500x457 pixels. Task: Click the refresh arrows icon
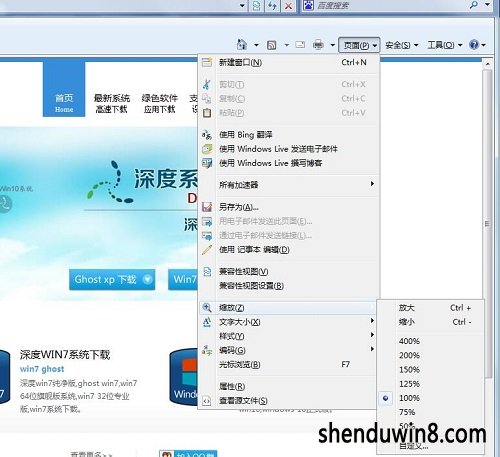(x=272, y=6)
